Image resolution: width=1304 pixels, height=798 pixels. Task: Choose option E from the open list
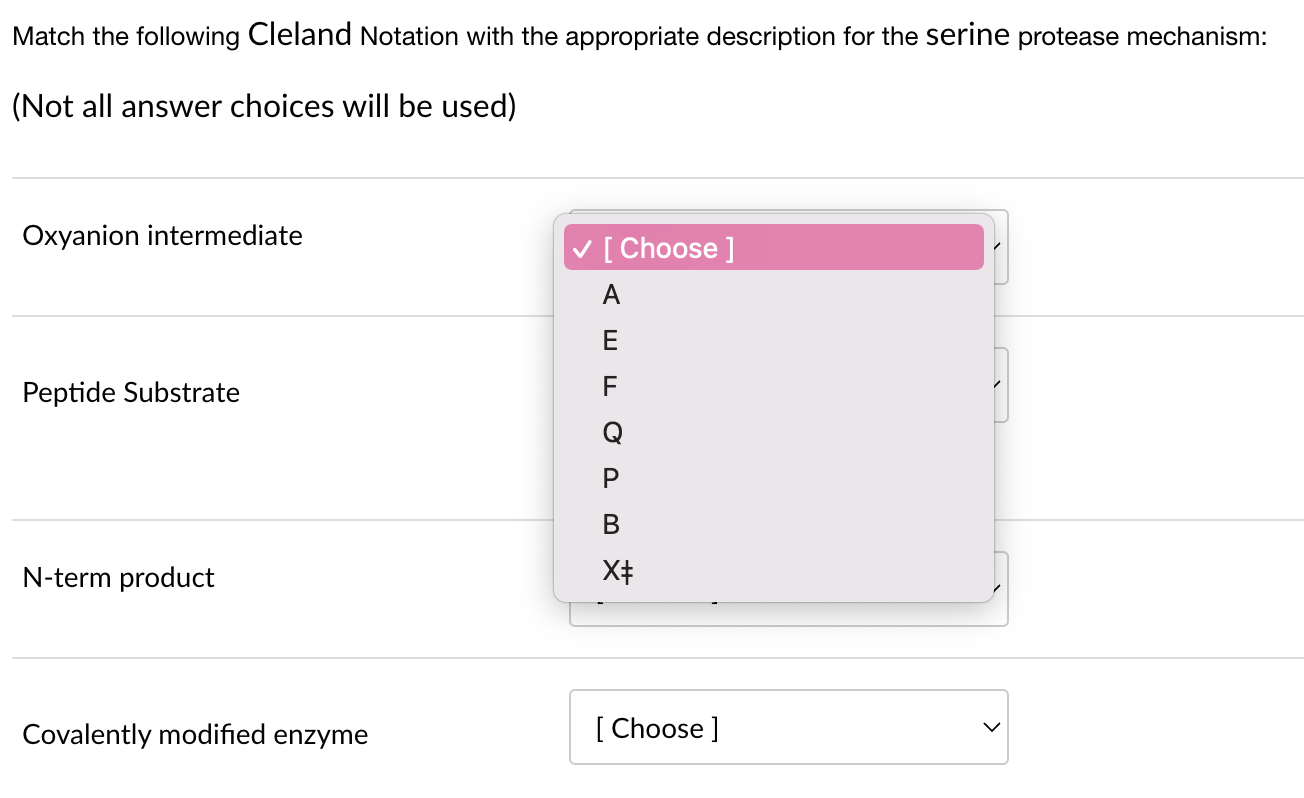coord(611,341)
